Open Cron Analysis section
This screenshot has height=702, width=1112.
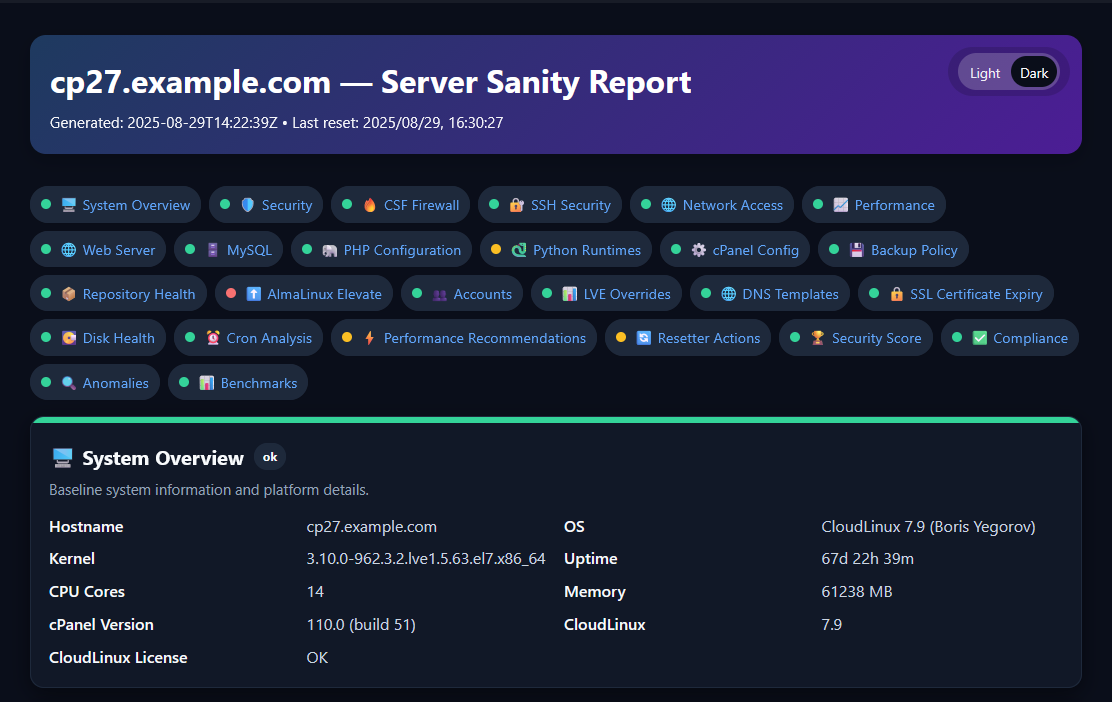(248, 338)
